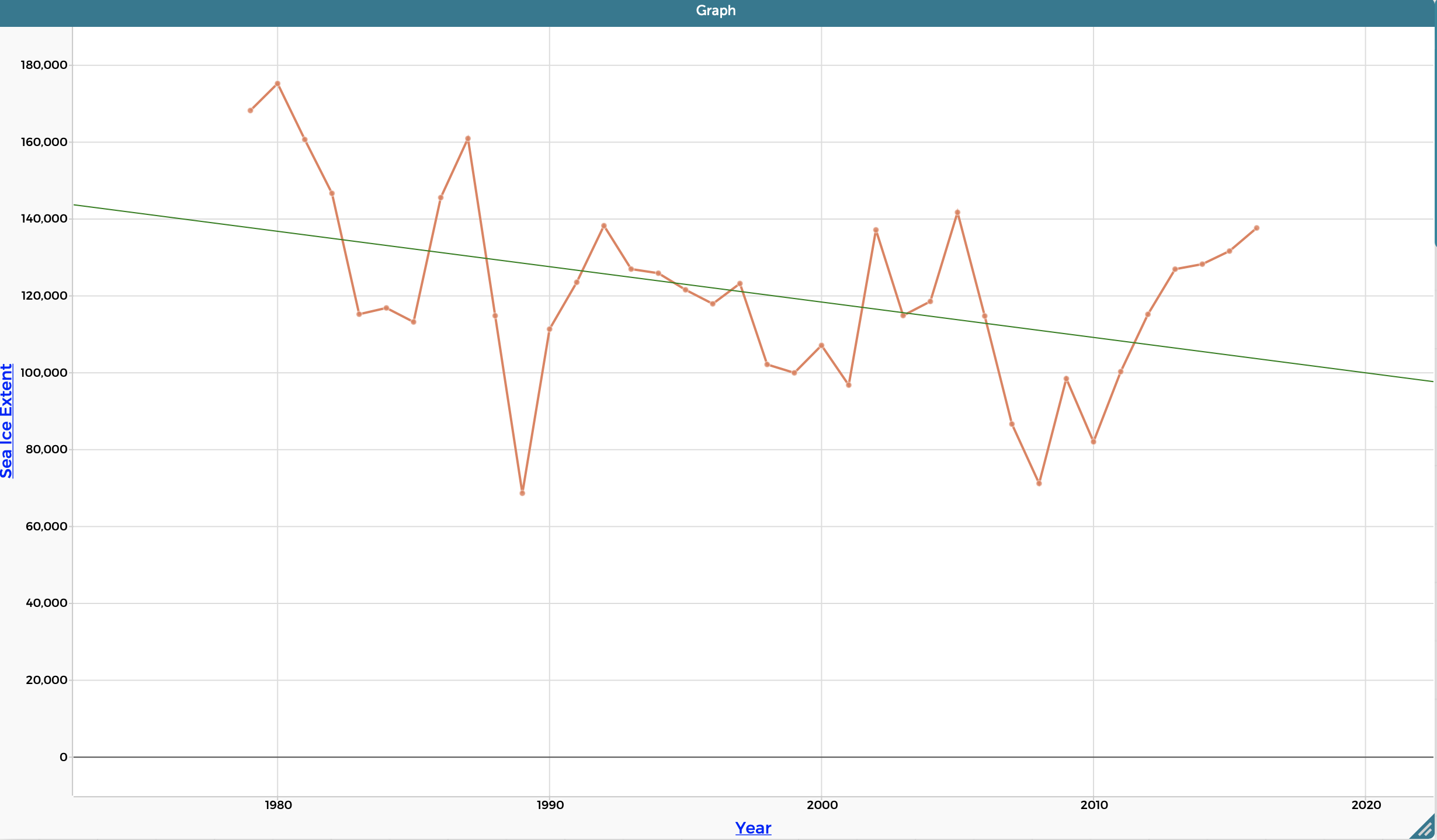Click the "Year" axis label link
Viewport: 1437px width, 840px height.
pyautogui.click(x=752, y=828)
